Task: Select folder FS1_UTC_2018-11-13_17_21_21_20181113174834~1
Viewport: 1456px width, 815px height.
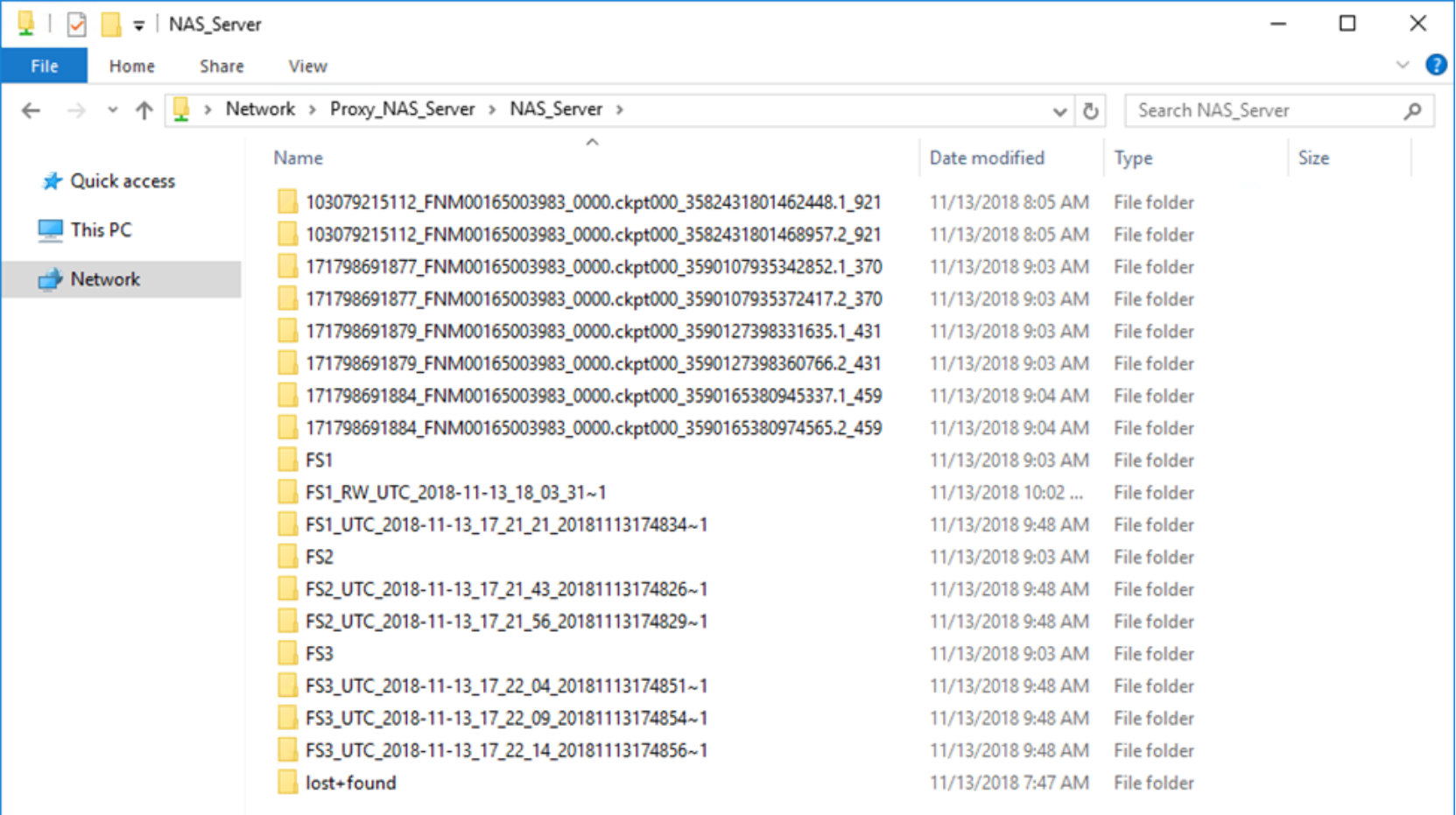Action: 506,525
